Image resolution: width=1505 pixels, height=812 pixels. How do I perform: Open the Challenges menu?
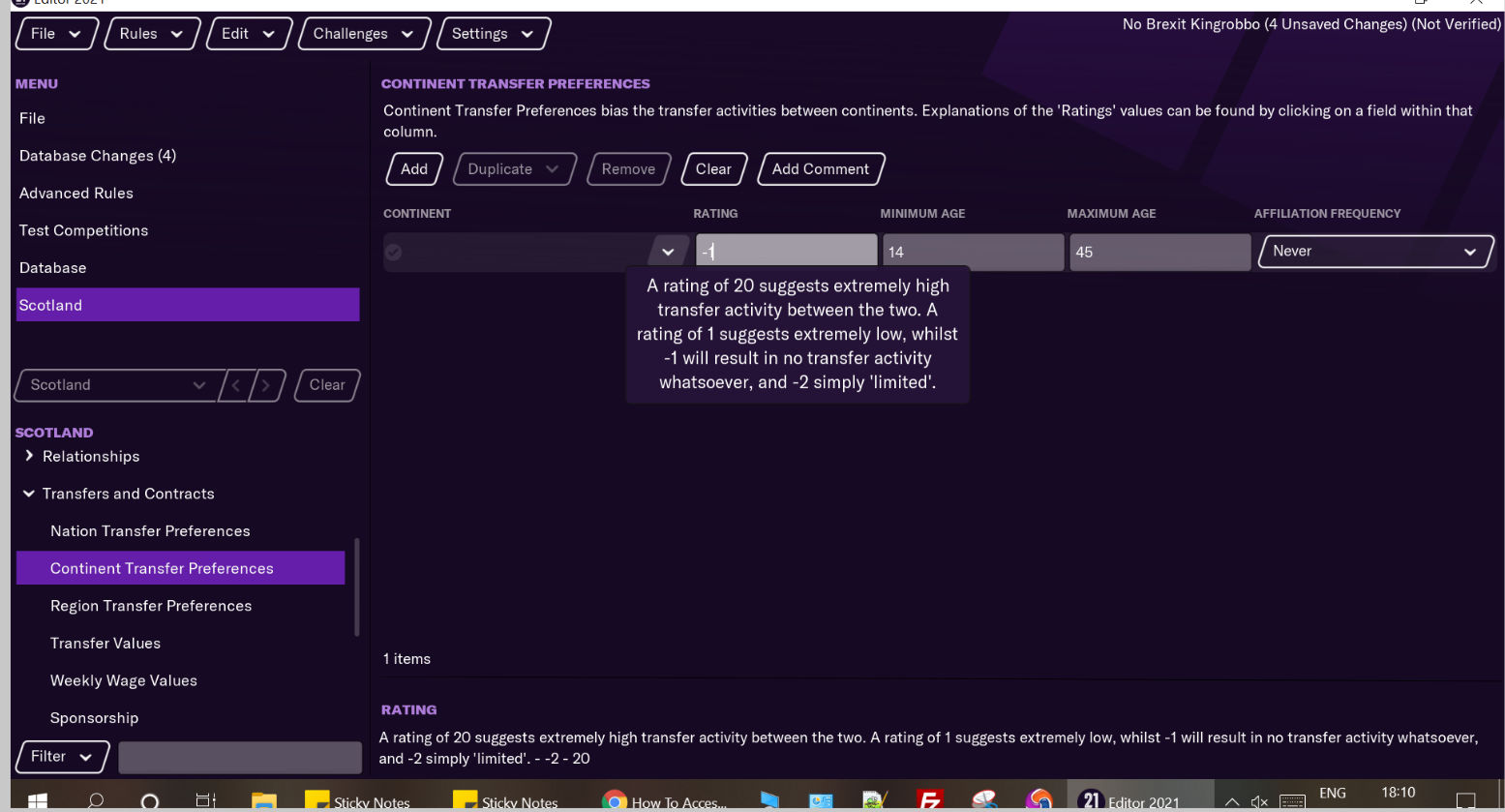tap(363, 34)
